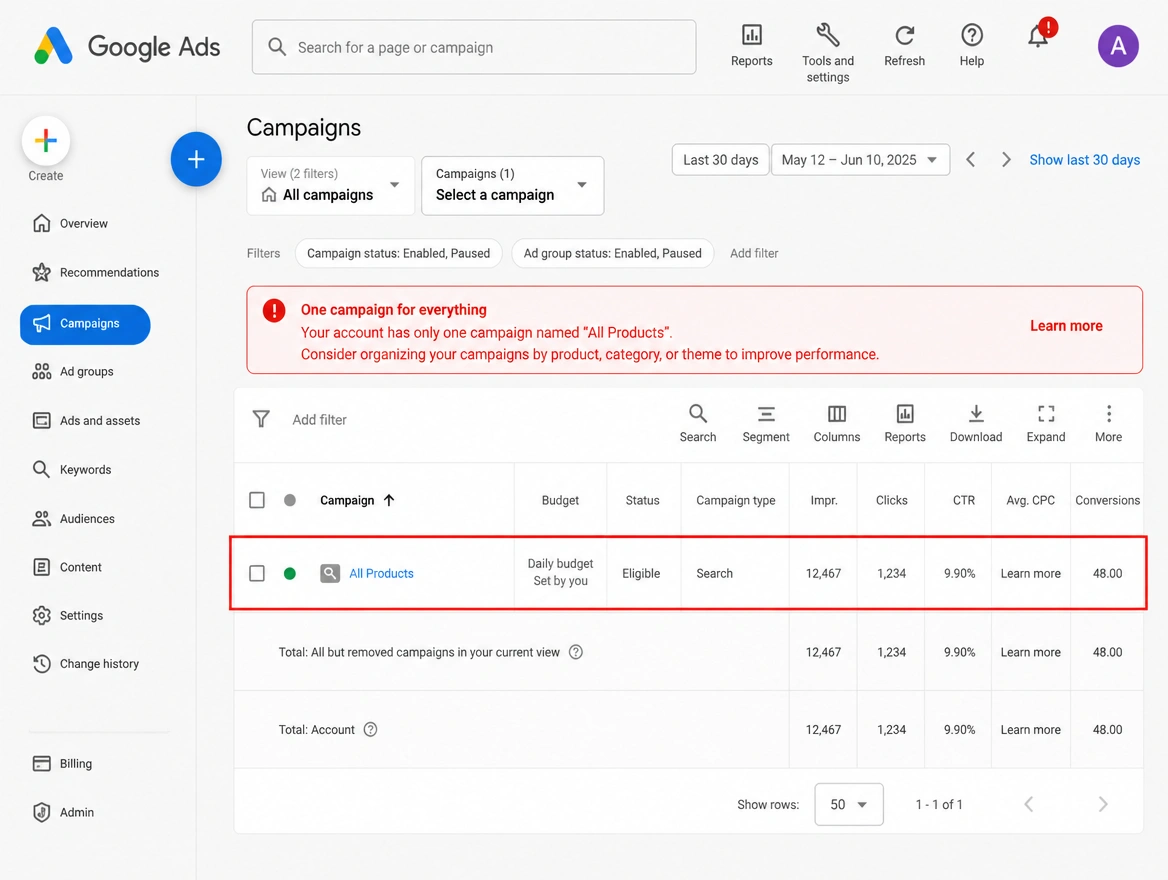
Task: Click help icon beside current view total
Action: 576,652
